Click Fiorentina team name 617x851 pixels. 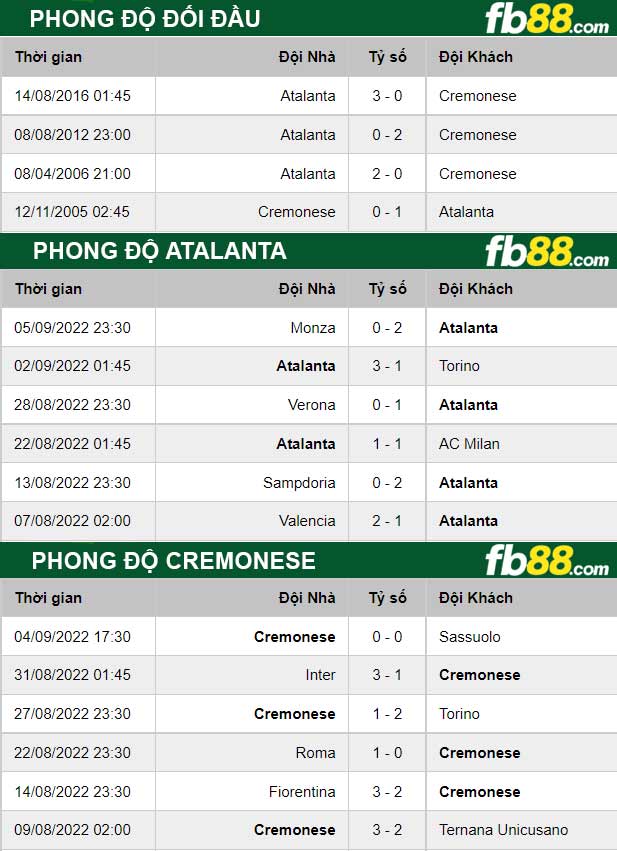302,792
